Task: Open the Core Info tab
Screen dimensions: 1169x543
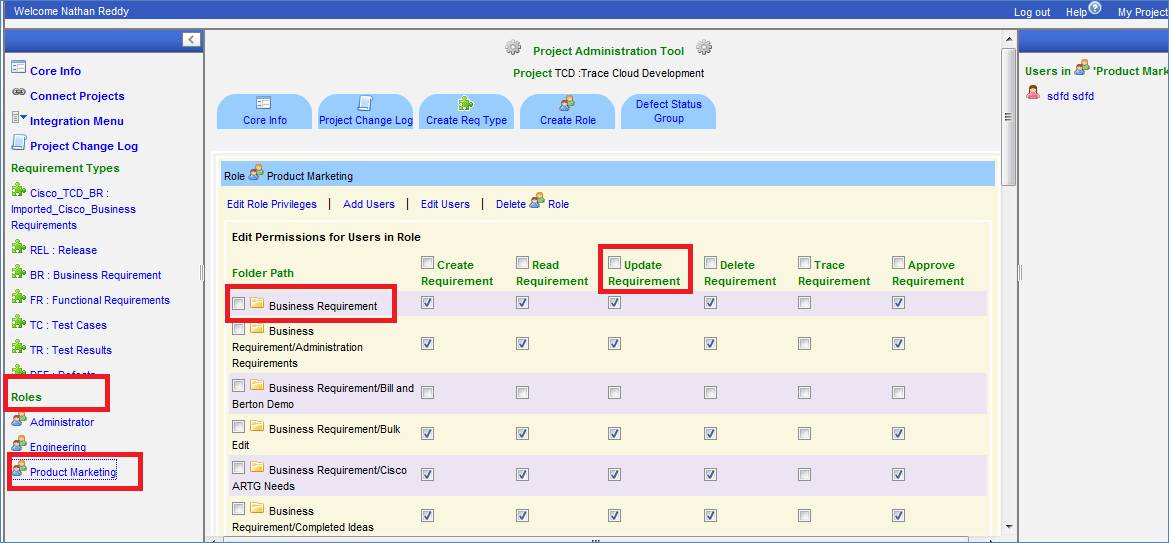Action: point(265,112)
